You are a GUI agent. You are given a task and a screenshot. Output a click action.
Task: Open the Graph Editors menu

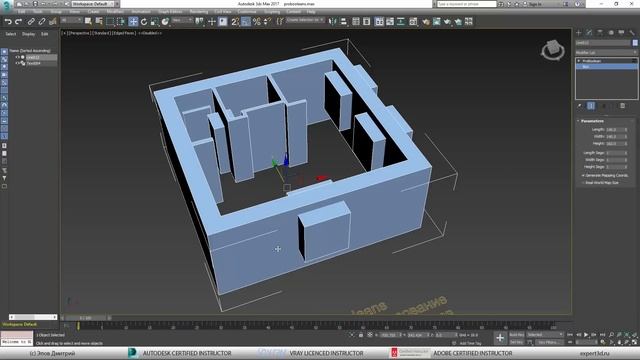coord(170,12)
